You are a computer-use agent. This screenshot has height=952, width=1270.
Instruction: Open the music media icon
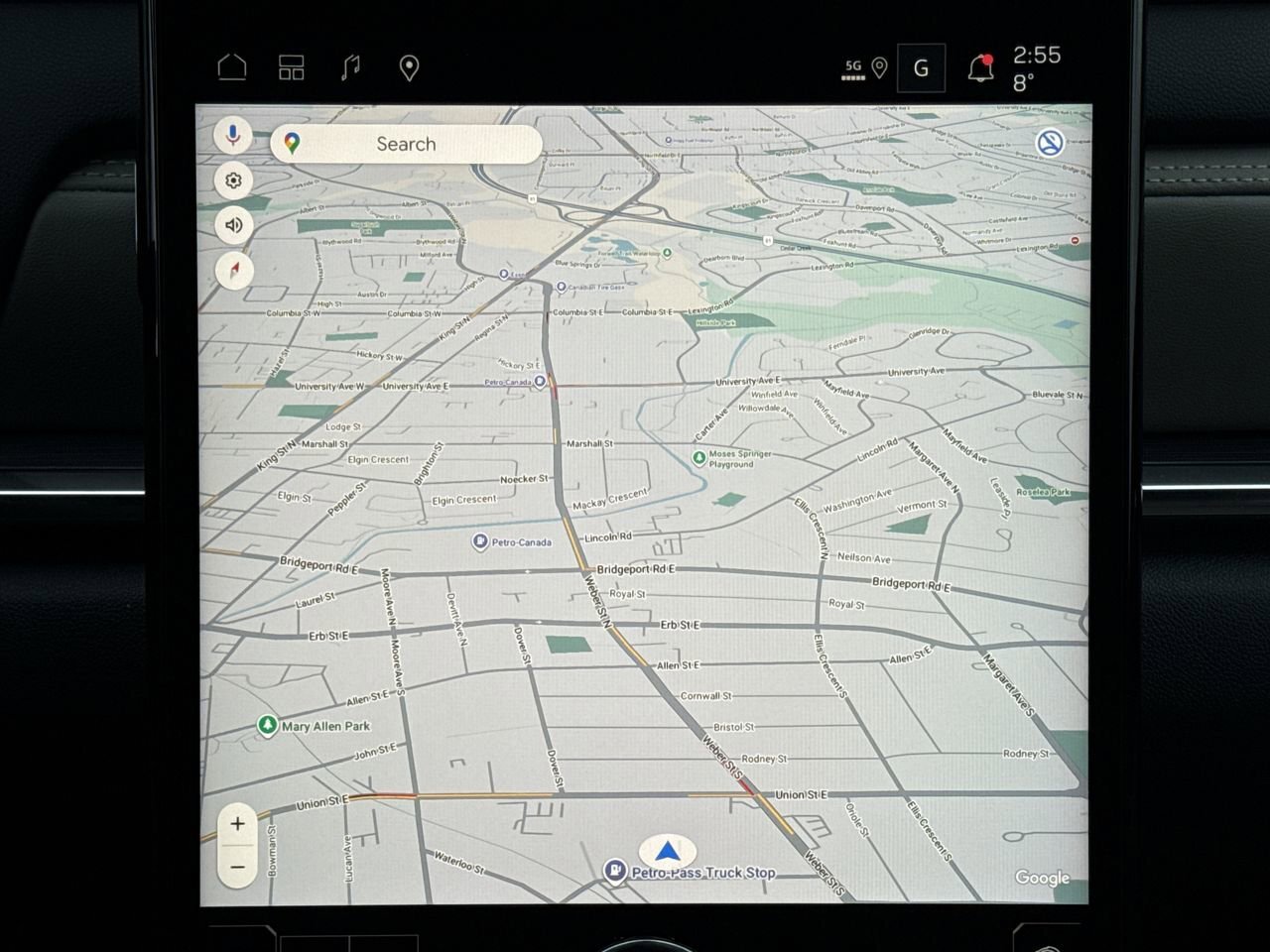[349, 67]
